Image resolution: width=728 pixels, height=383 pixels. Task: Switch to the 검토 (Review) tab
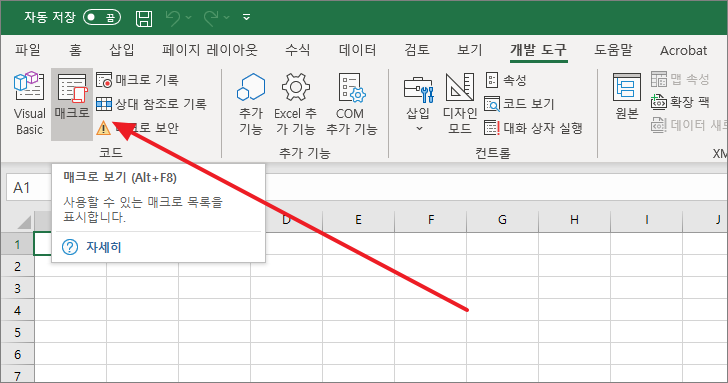tap(417, 50)
